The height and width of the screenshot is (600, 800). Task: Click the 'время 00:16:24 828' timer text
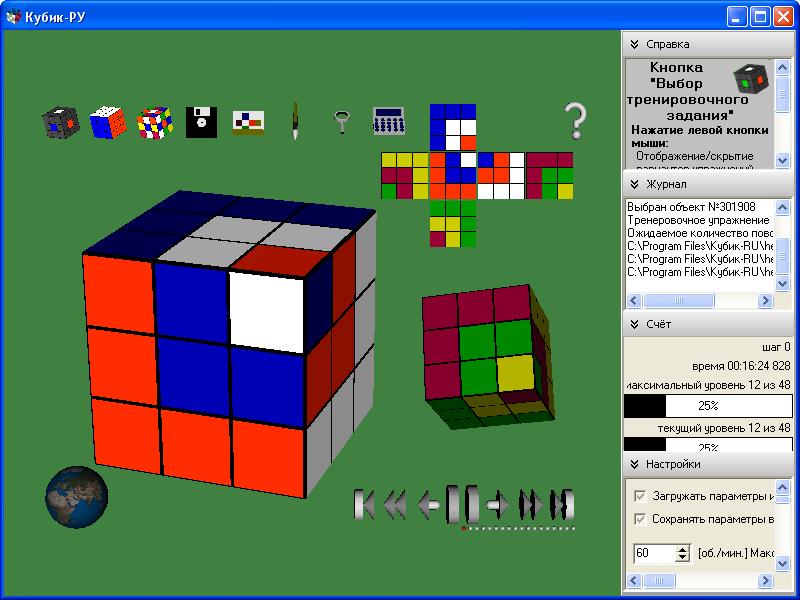[741, 366]
